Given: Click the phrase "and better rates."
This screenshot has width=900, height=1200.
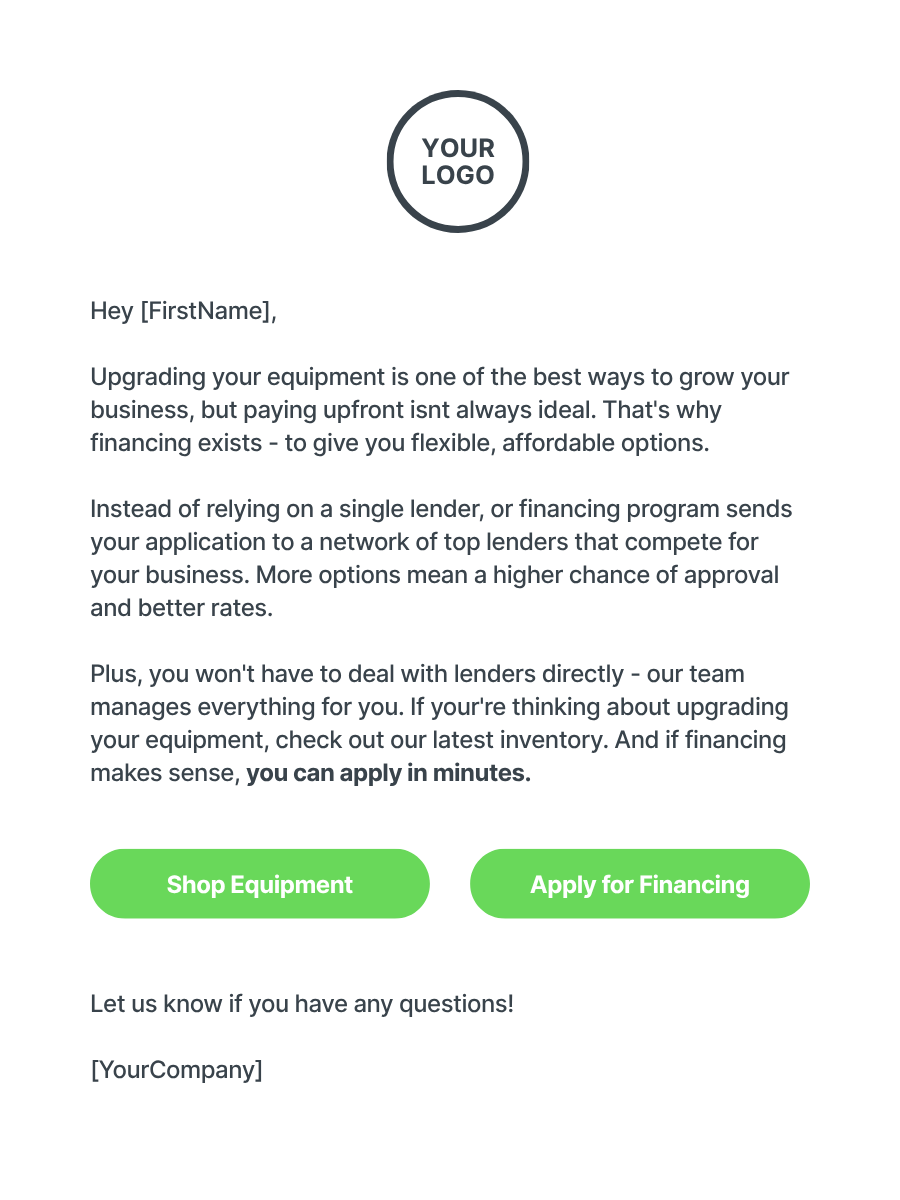Looking at the screenshot, I should (181, 608).
